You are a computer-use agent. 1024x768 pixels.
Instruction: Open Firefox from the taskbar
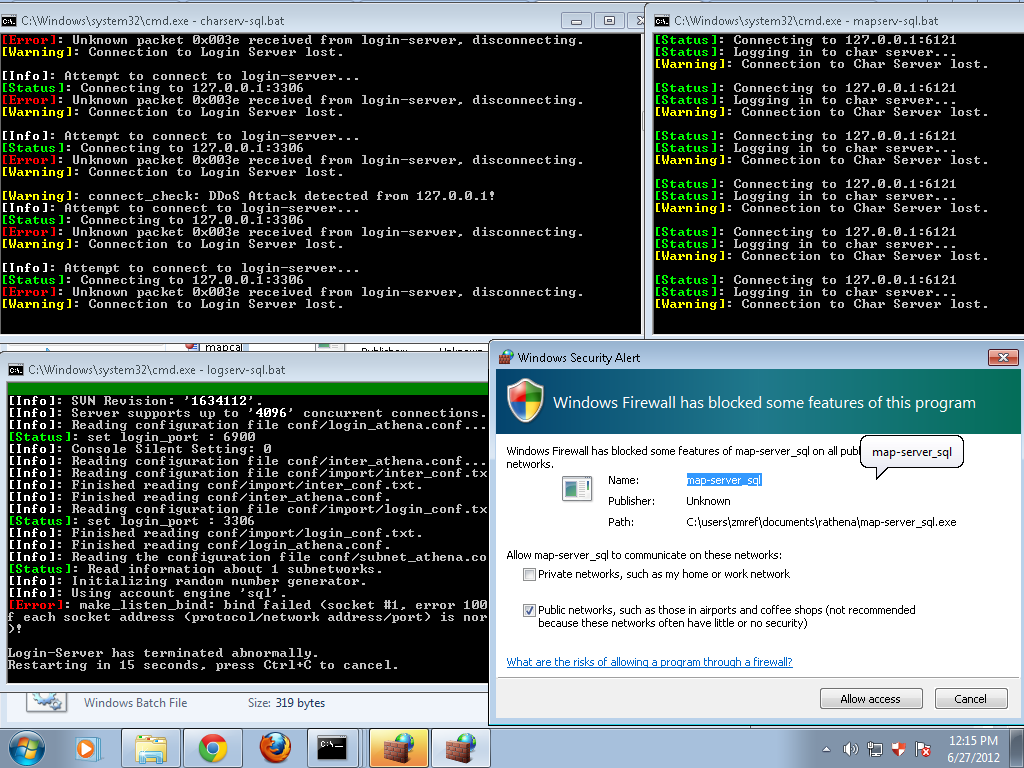click(x=275, y=748)
